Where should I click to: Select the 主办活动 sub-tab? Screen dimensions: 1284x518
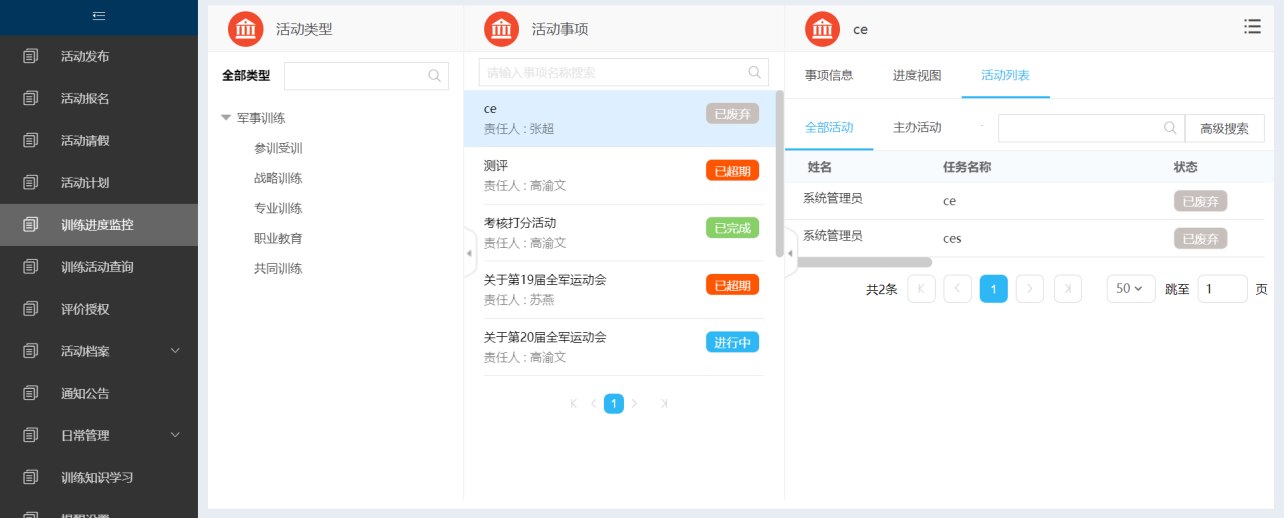click(x=917, y=128)
